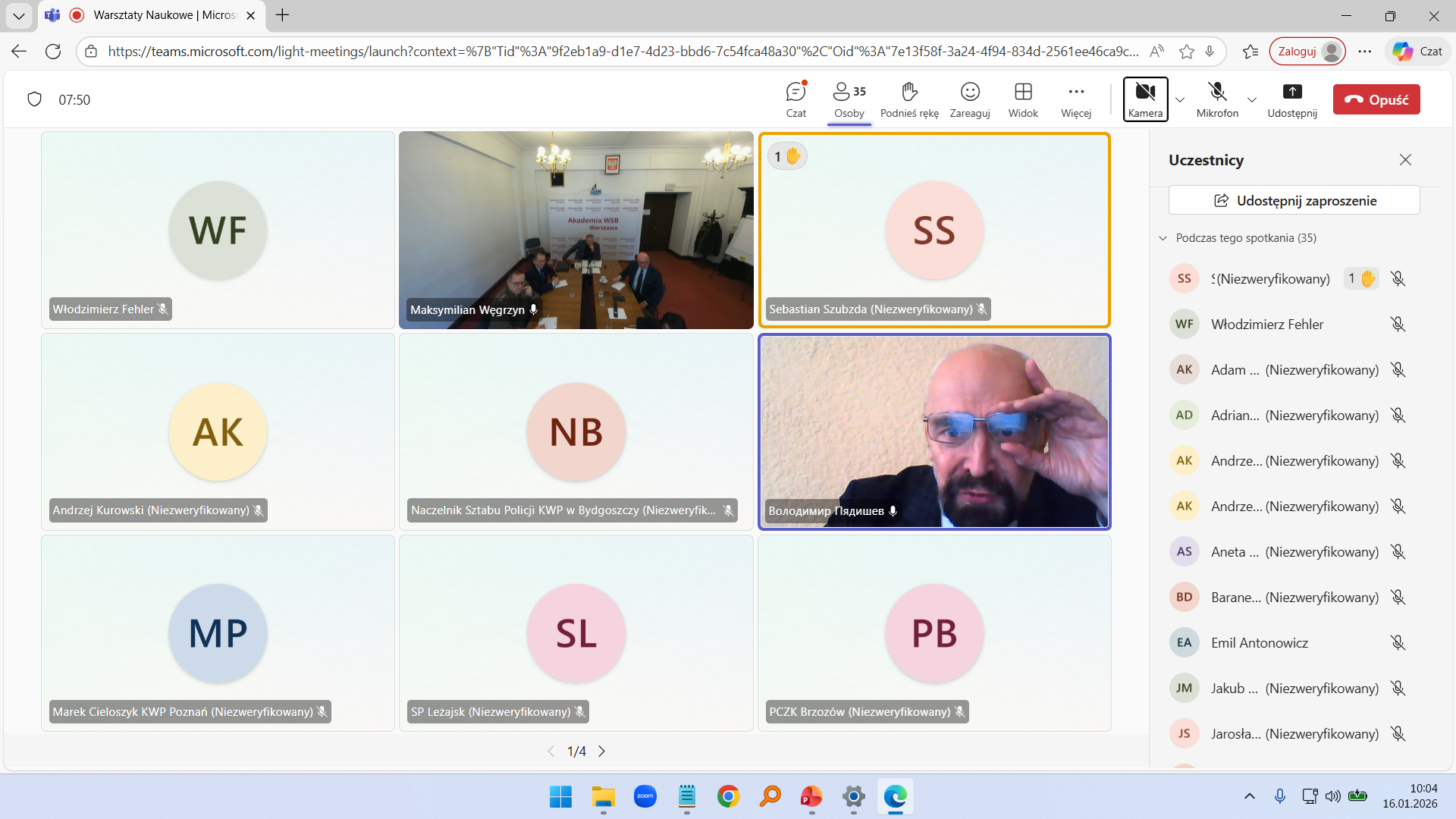Unmute the Mikrofon
This screenshot has width=1456, height=819.
coord(1217,99)
